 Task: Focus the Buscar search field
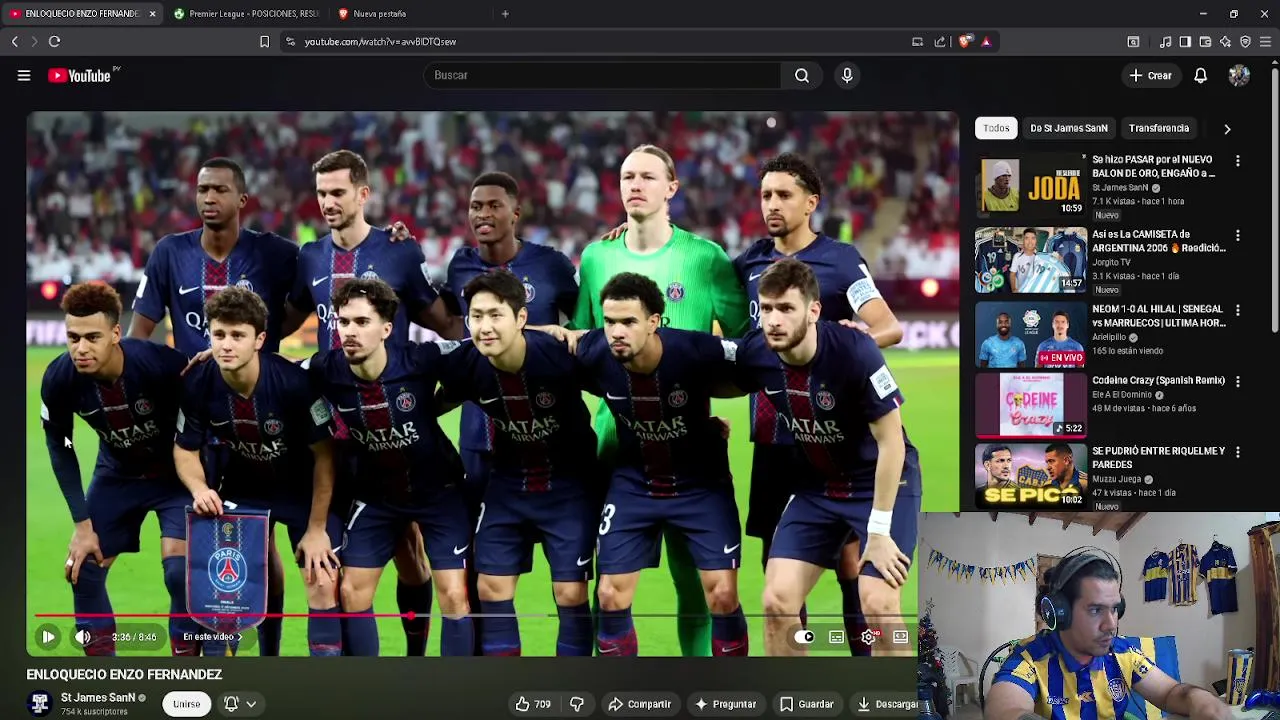pos(602,75)
